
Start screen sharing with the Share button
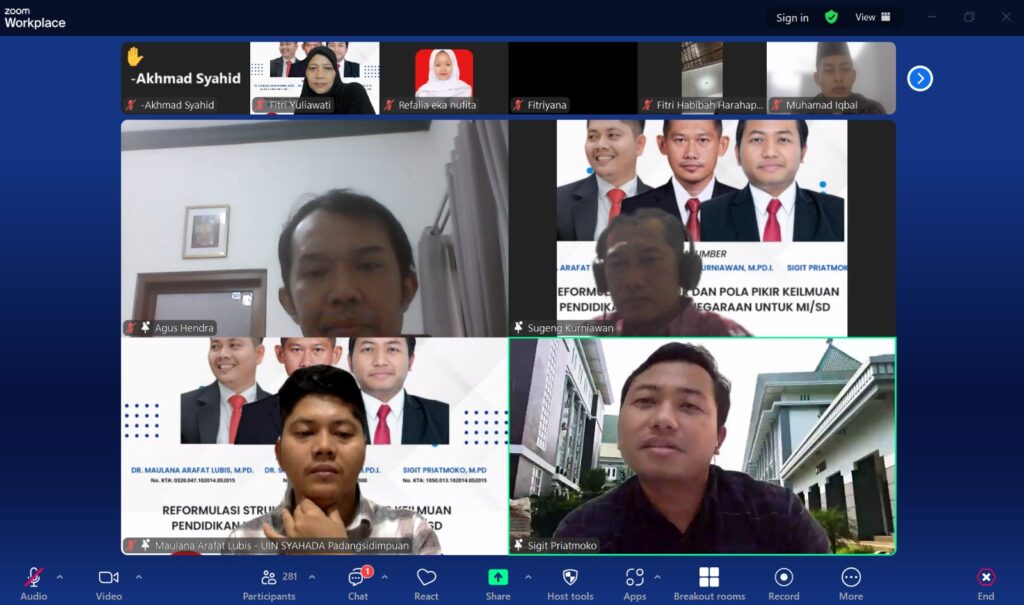click(498, 583)
